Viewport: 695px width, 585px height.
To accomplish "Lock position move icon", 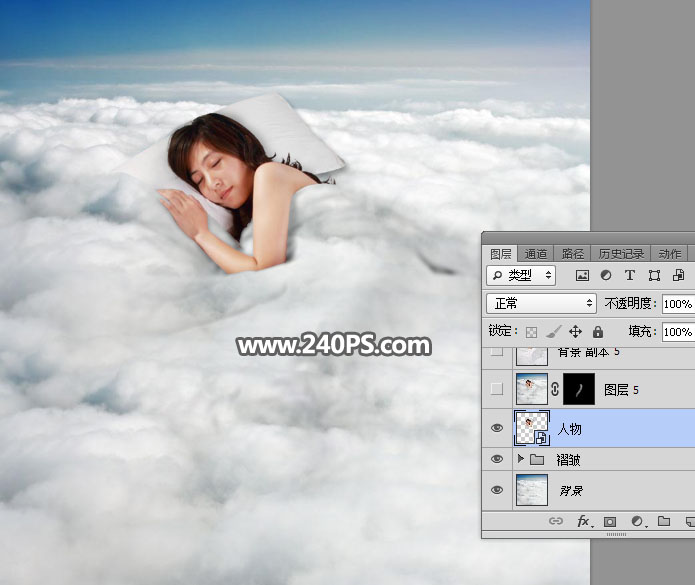I will [575, 331].
